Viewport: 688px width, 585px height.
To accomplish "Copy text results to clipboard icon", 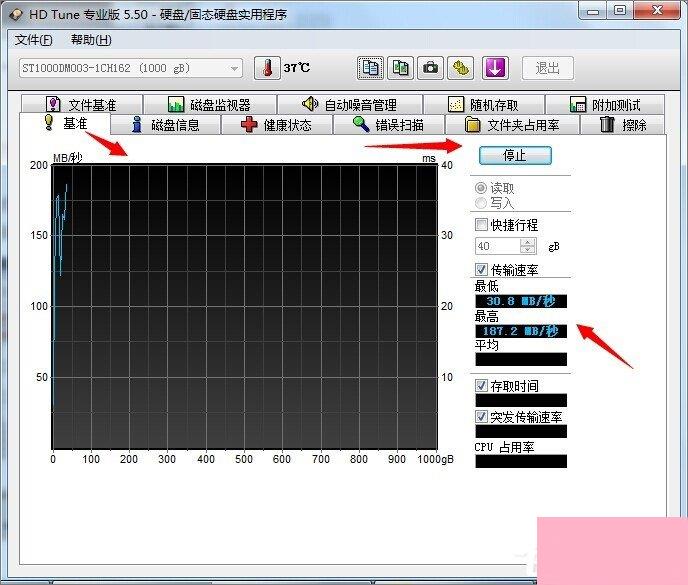I will tap(370, 68).
